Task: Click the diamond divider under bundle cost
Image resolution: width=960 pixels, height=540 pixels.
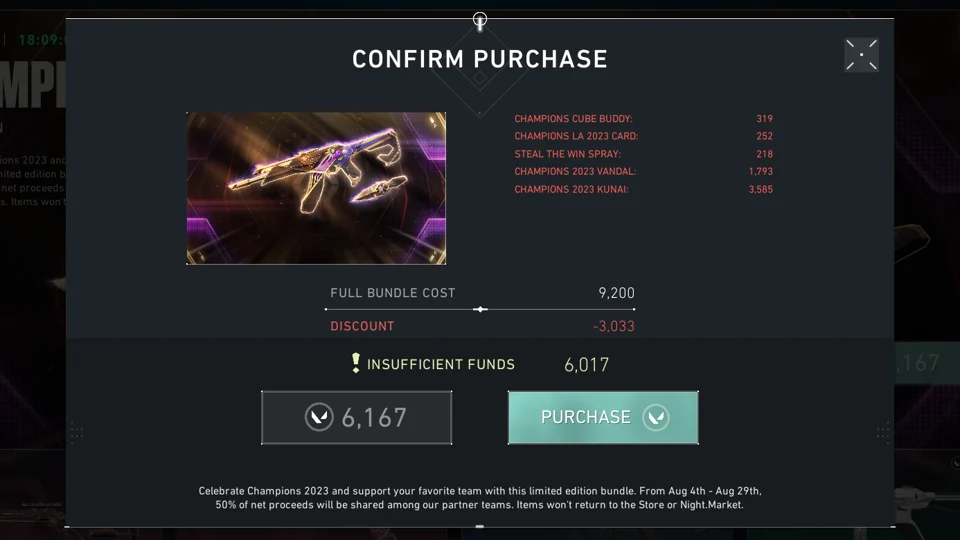Action: tap(480, 309)
